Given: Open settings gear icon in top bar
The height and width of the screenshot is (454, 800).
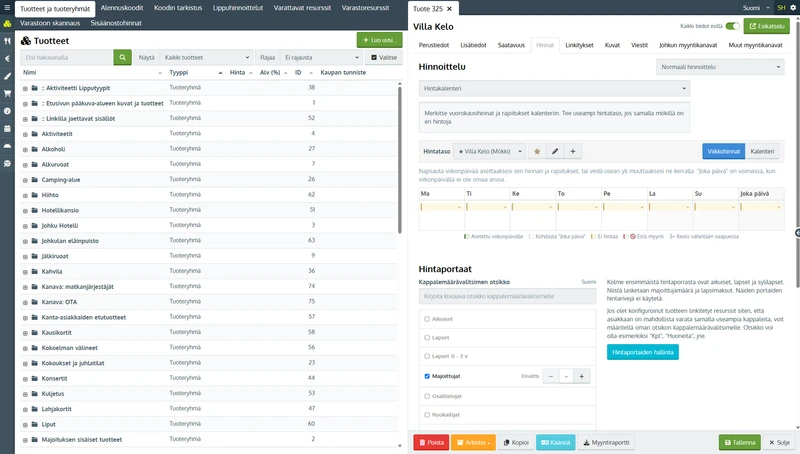Looking at the screenshot, I should (793, 8).
